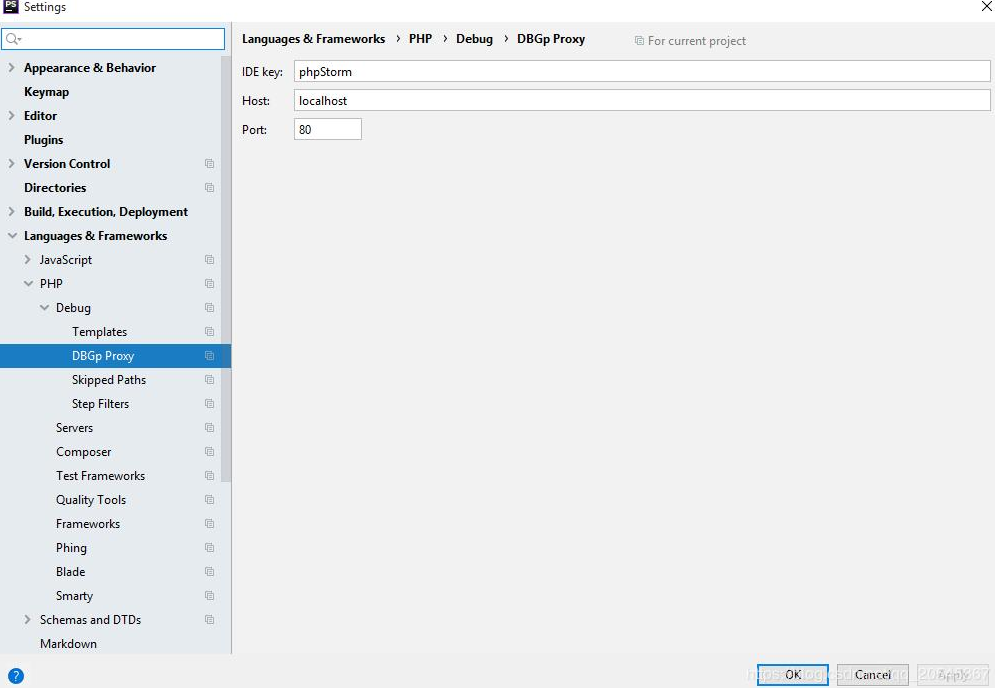Collapse the PHP node
Screen dimensions: 995x688
[28, 284]
